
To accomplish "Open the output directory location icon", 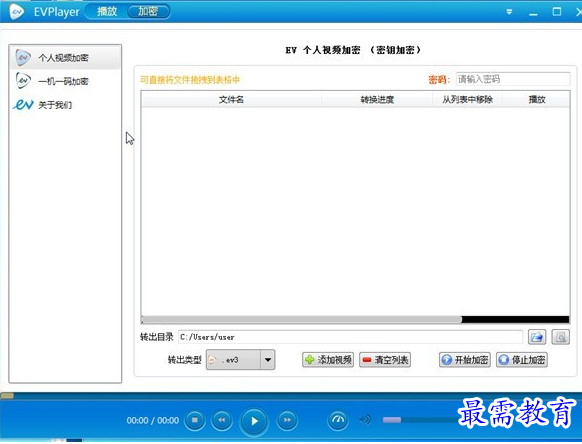I will (x=560, y=337).
